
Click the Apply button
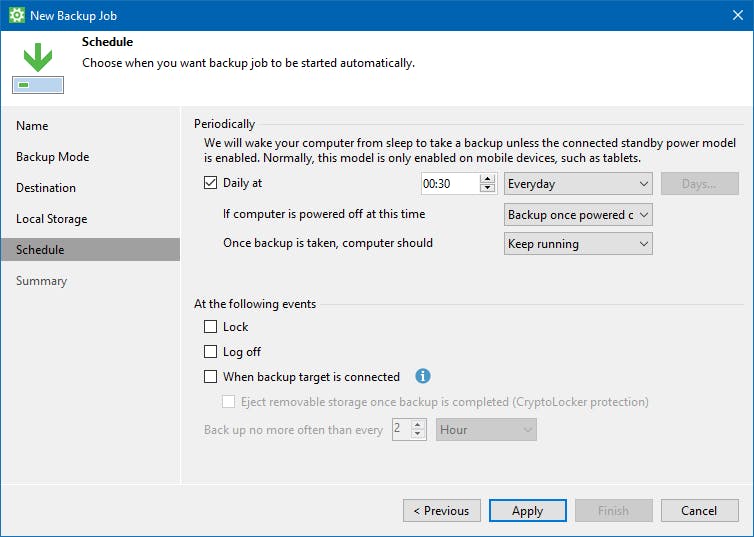pyautogui.click(x=527, y=511)
